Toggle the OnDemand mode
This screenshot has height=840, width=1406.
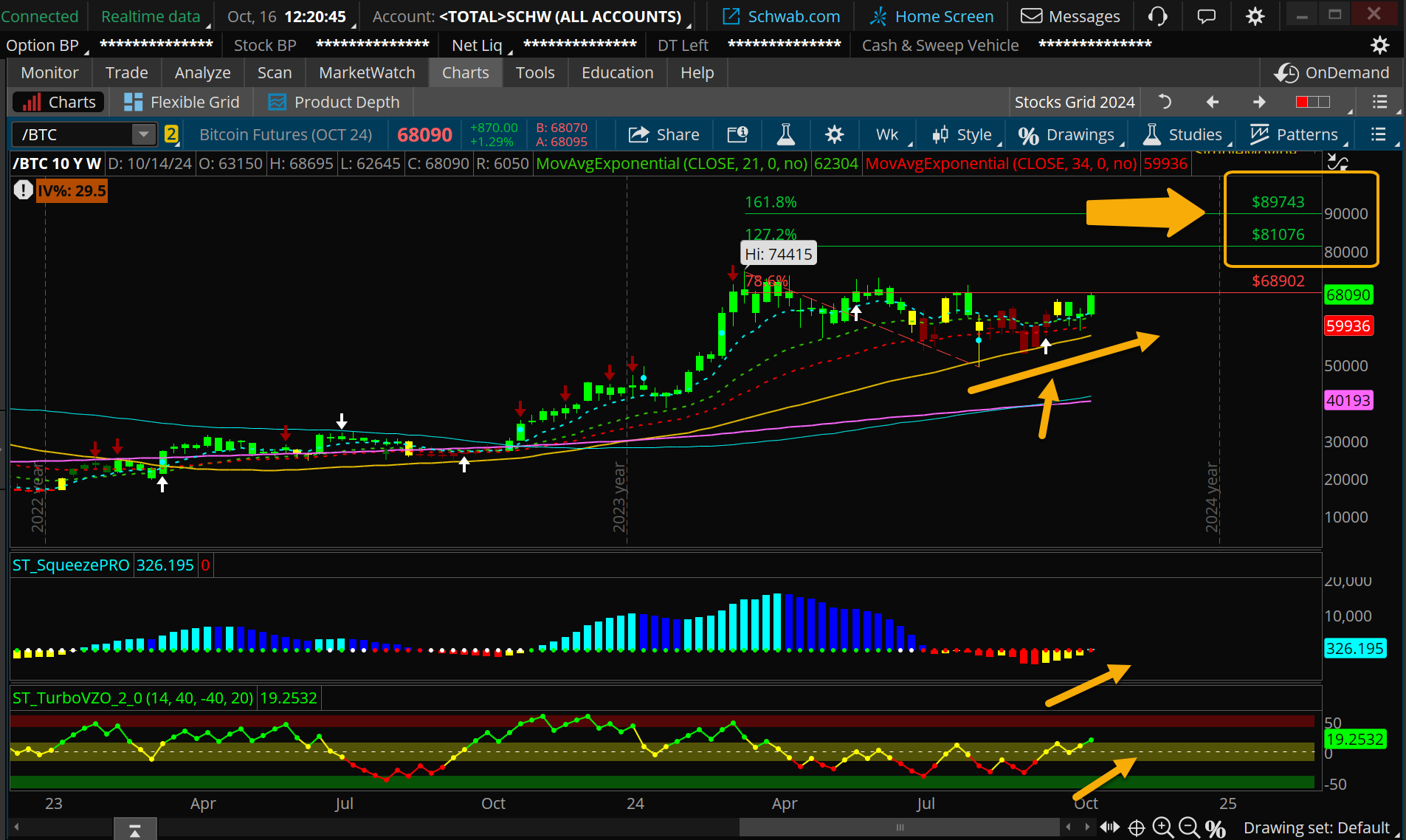(x=1331, y=72)
